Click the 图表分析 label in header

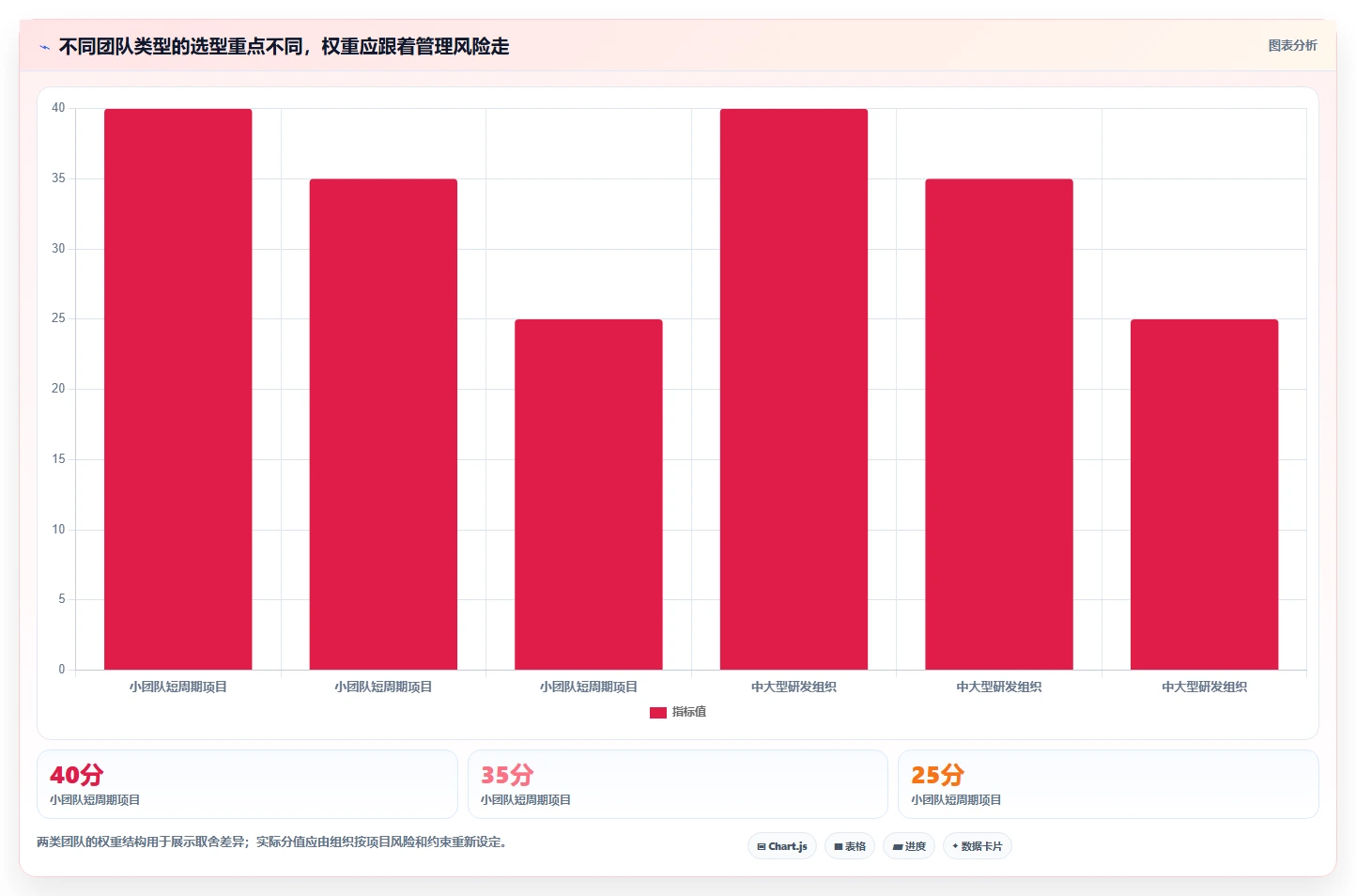(1292, 45)
